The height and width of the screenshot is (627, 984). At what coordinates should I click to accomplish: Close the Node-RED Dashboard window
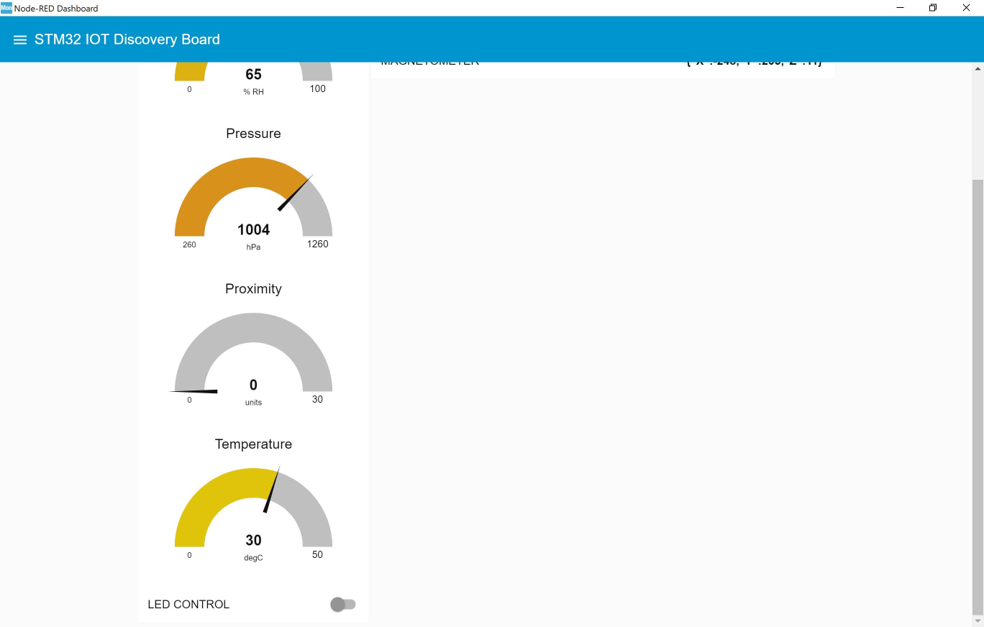coord(966,8)
